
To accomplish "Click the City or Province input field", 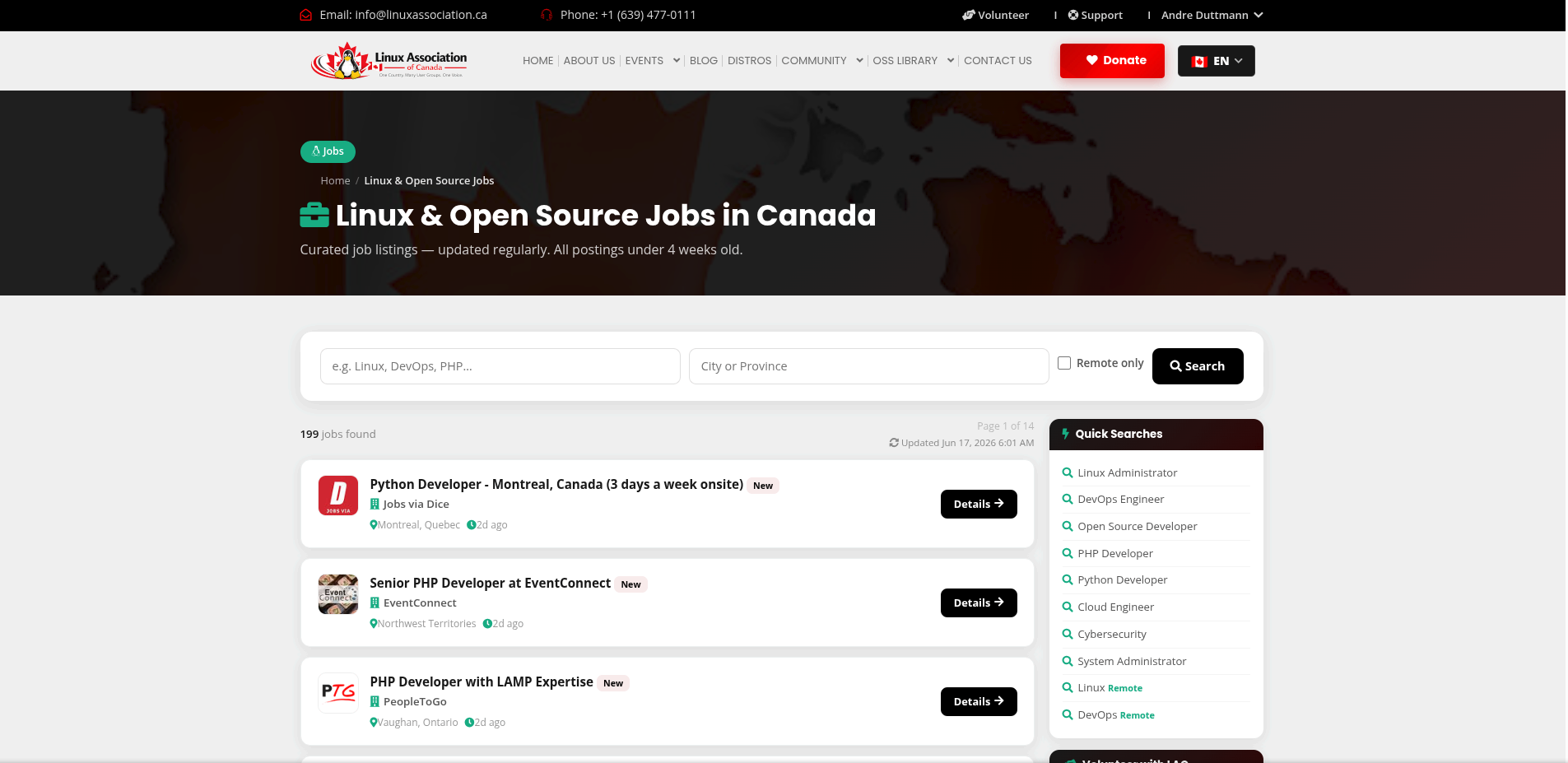I will (x=869, y=366).
